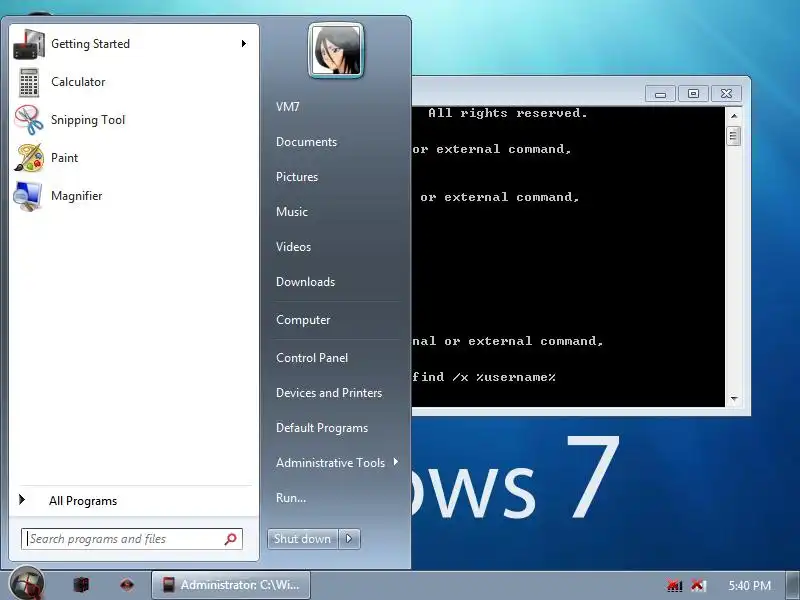Open Downloads folder
The width and height of the screenshot is (800, 600).
pyautogui.click(x=306, y=282)
